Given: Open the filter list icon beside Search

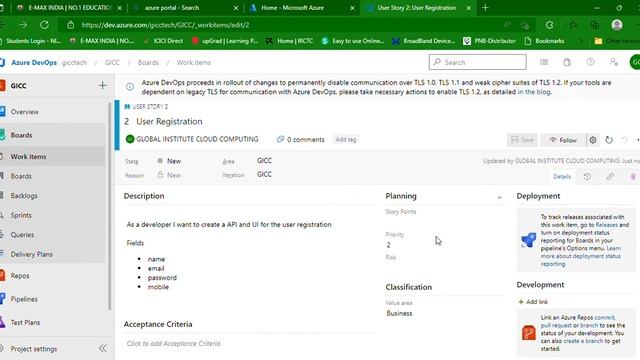Looking at the screenshot, I should tap(544, 62).
